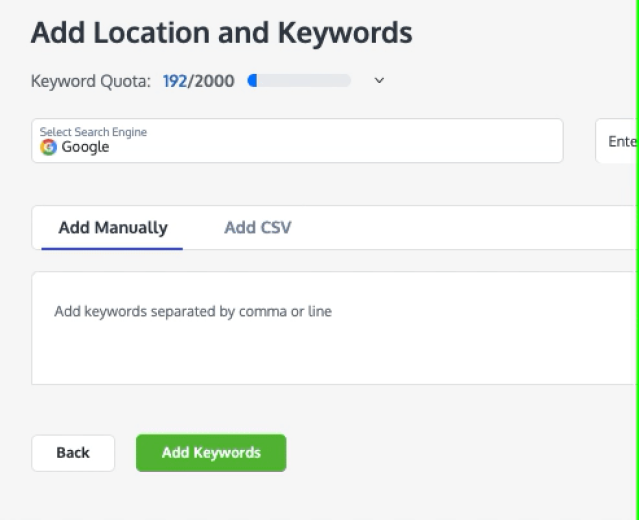Focus the partially visible "Ente" input field
The height and width of the screenshot is (520, 639).
616,141
